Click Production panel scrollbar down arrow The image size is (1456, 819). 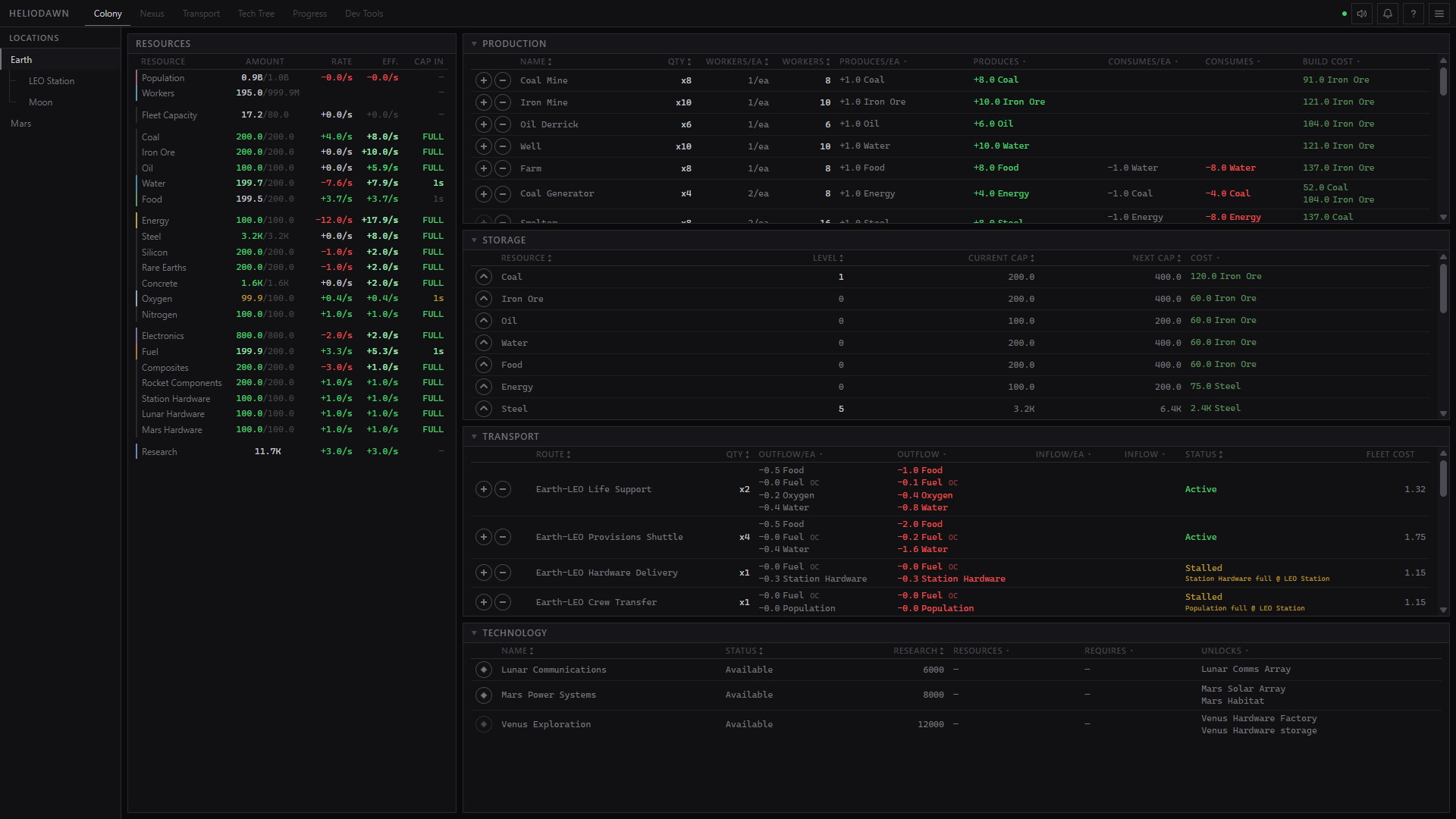[x=1443, y=218]
